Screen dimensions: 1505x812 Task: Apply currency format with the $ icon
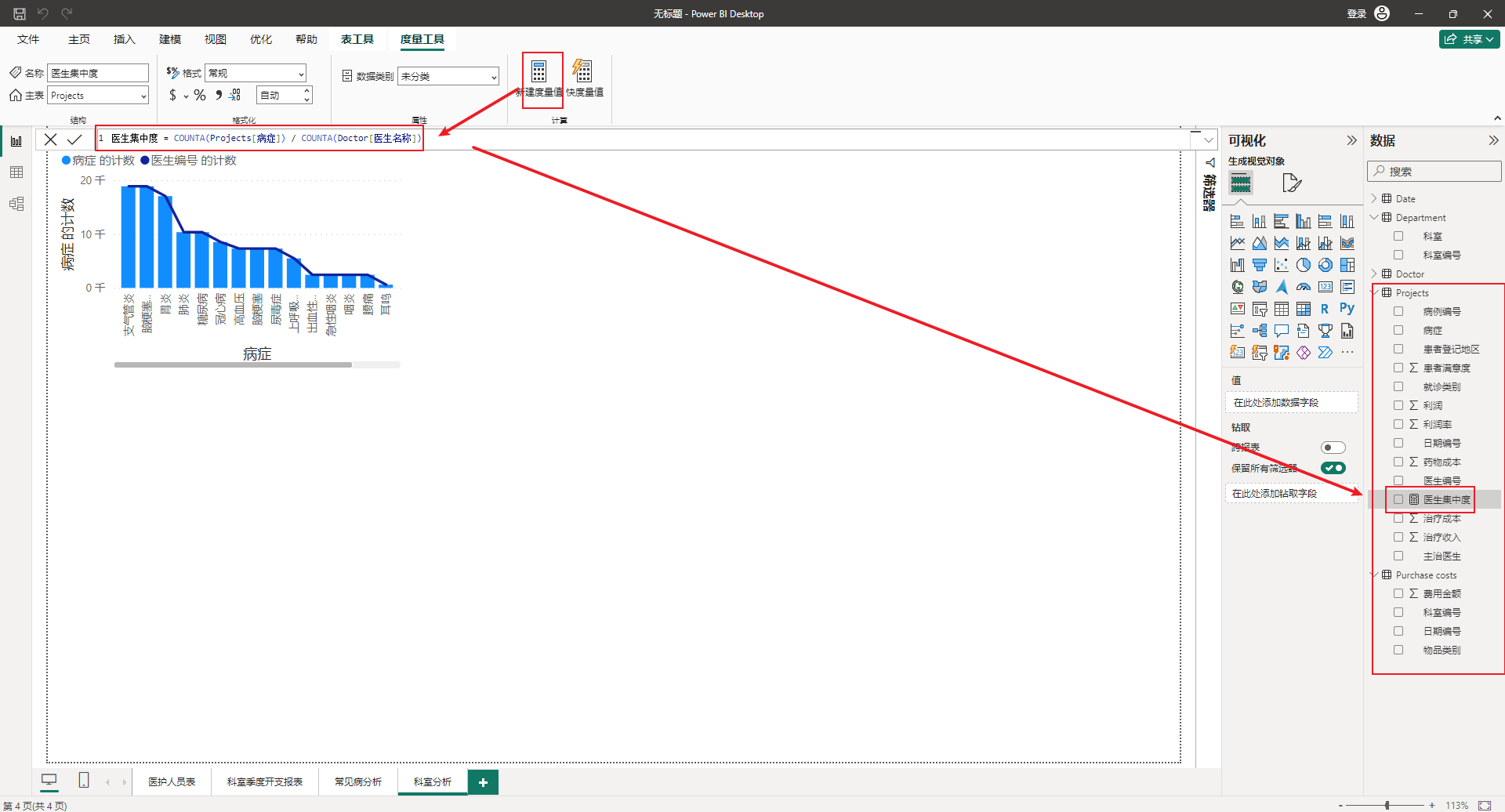click(x=173, y=95)
